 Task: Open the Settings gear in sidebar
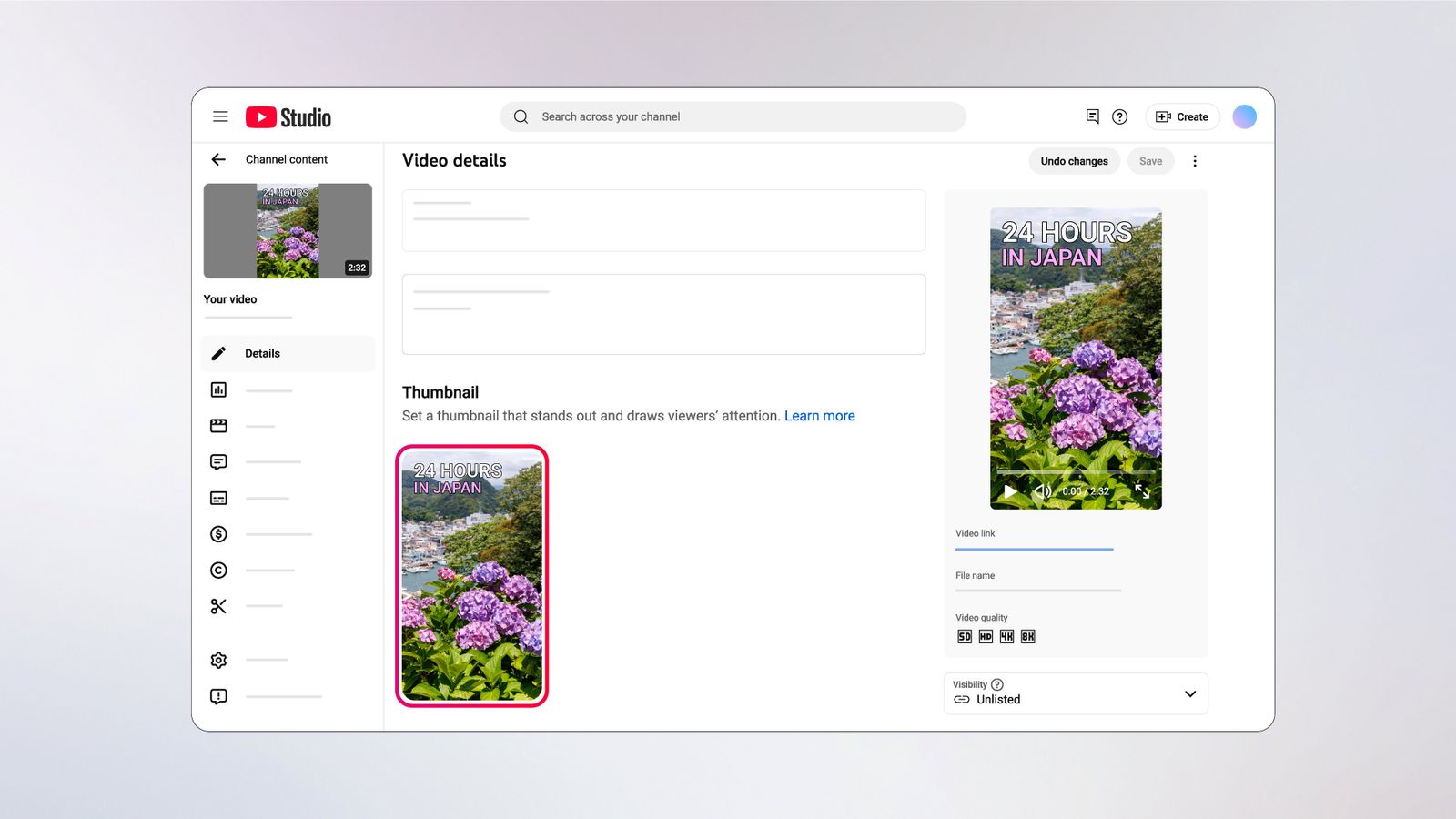pos(218,660)
